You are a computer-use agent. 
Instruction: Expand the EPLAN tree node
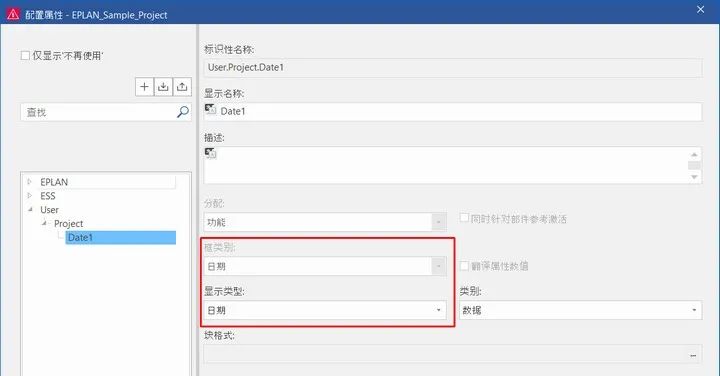[30, 182]
